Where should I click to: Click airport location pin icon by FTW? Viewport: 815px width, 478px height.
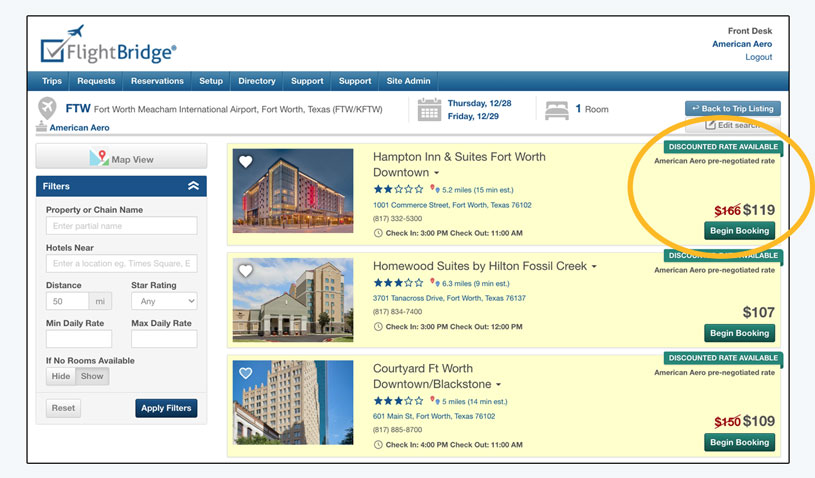pyautogui.click(x=47, y=107)
